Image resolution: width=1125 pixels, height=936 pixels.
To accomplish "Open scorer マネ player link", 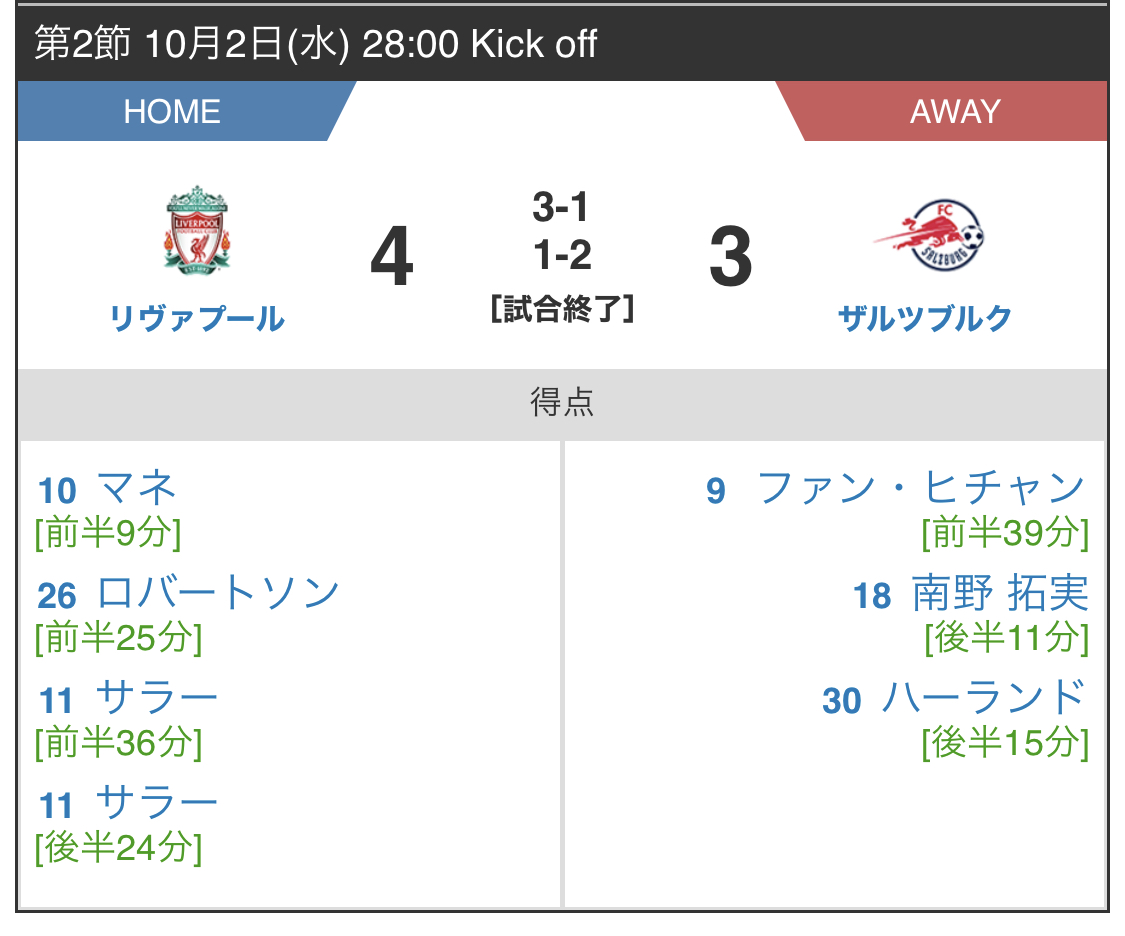I will 136,488.
